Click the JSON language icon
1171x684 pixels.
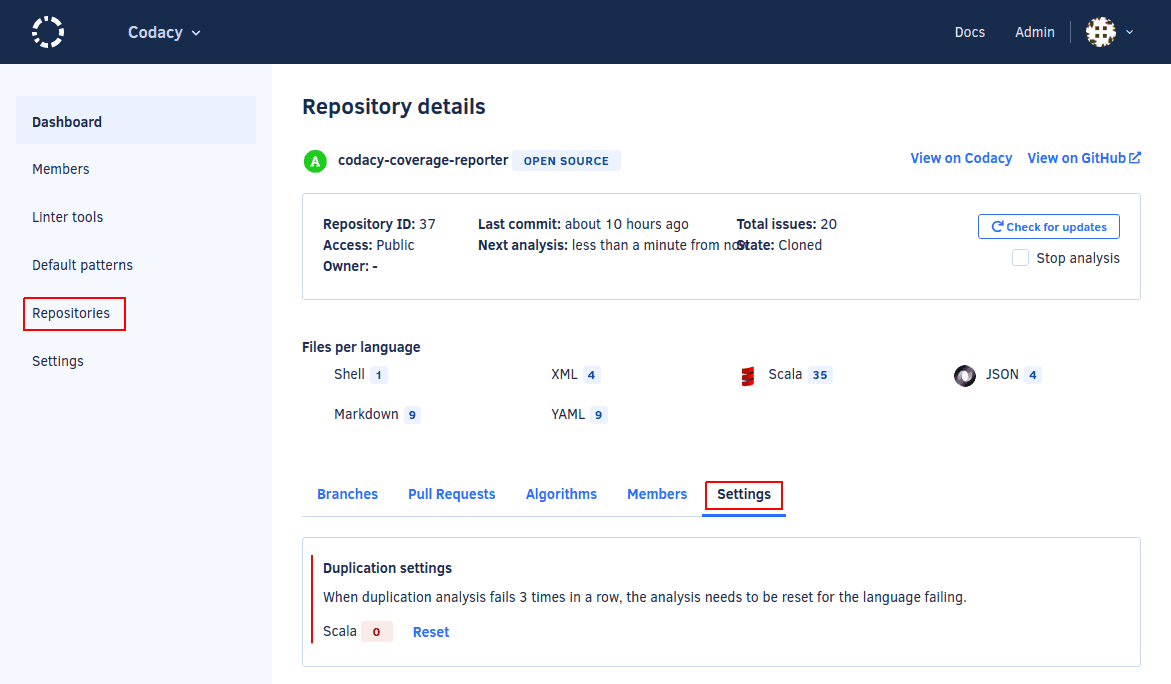(964, 375)
